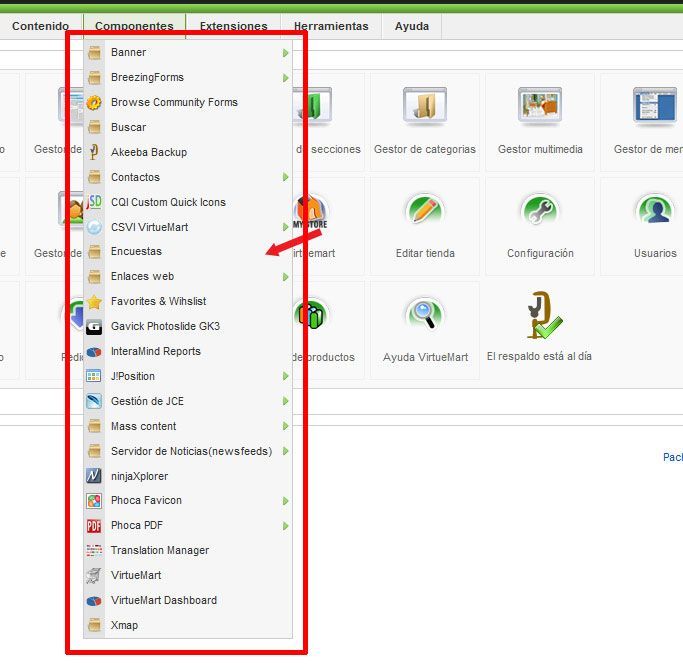Image resolution: width=683 pixels, height=670 pixels.
Task: Select Akeeba Backup menu entry
Action: pos(188,152)
